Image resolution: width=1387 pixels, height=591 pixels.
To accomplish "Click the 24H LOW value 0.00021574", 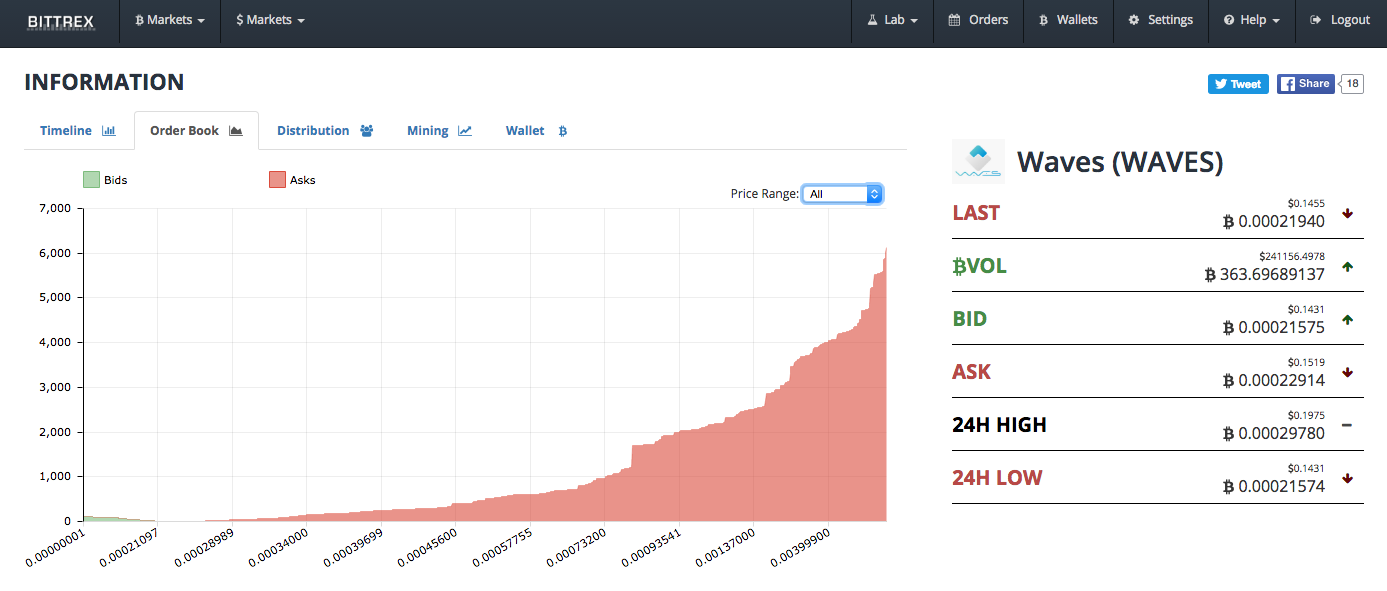I will (x=1273, y=486).
